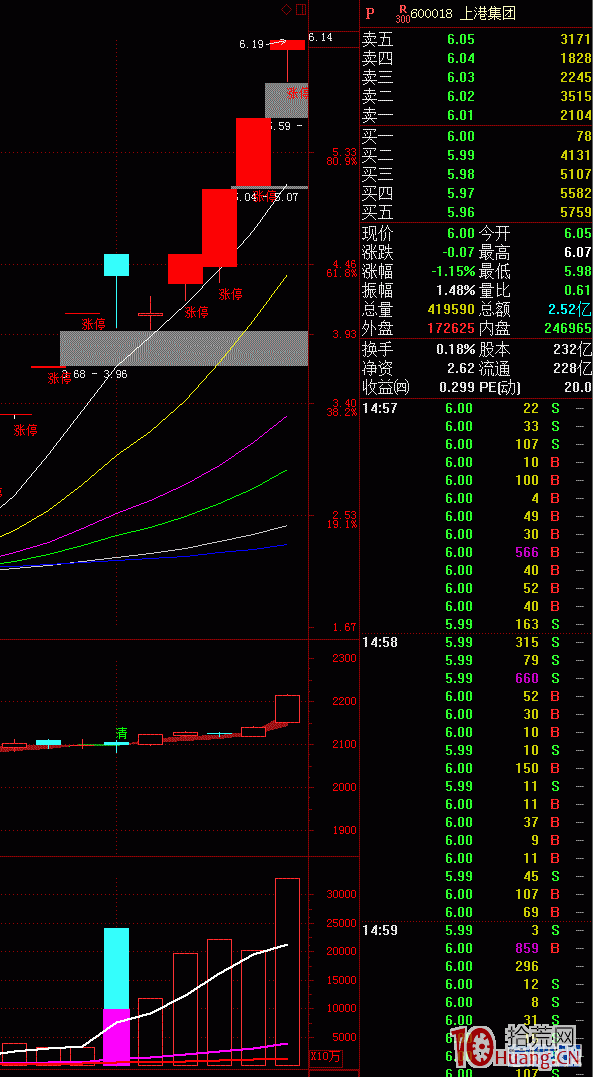
Task: Click the 14:59 timestamp in tick list
Action: 379,930
